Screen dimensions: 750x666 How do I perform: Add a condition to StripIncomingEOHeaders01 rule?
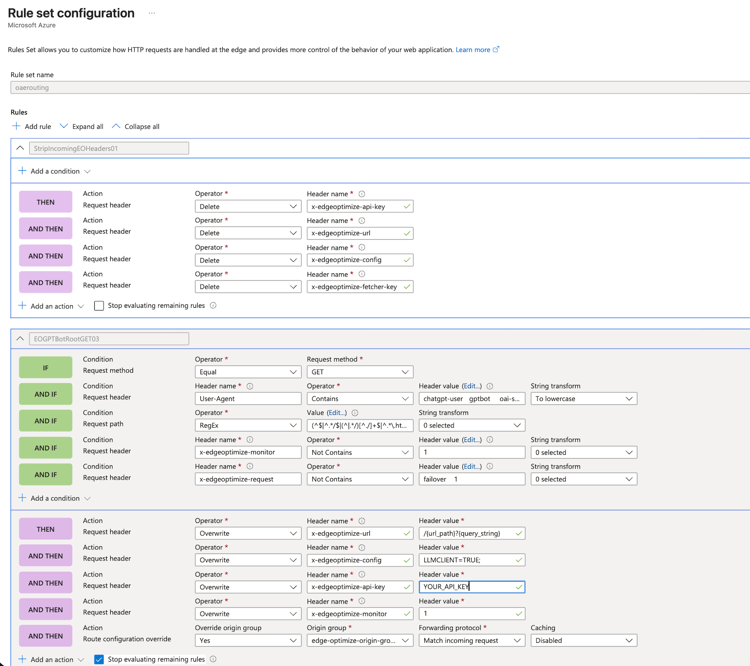pyautogui.click(x=54, y=171)
